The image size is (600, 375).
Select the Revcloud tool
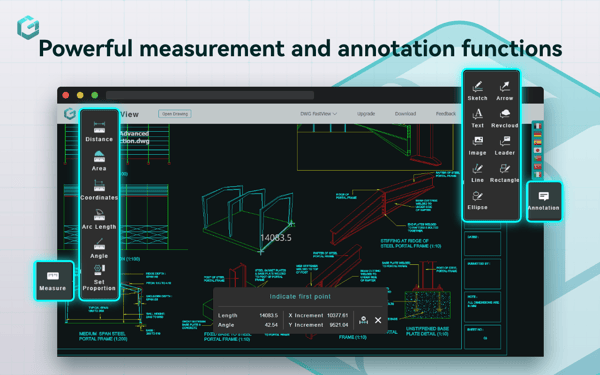click(504, 118)
